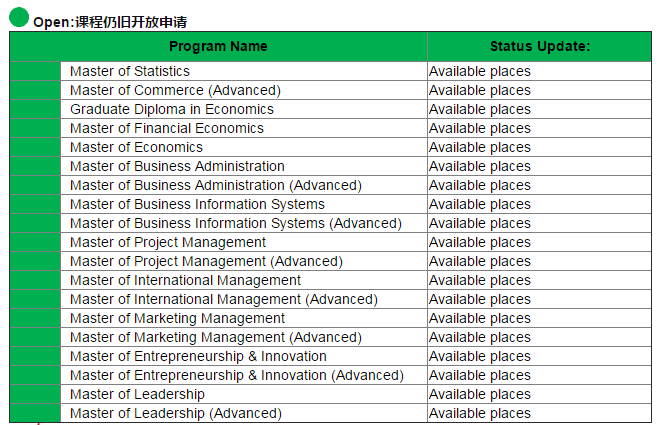Click the Master of Statistics cell
The width and height of the screenshot is (663, 425).
(130, 71)
